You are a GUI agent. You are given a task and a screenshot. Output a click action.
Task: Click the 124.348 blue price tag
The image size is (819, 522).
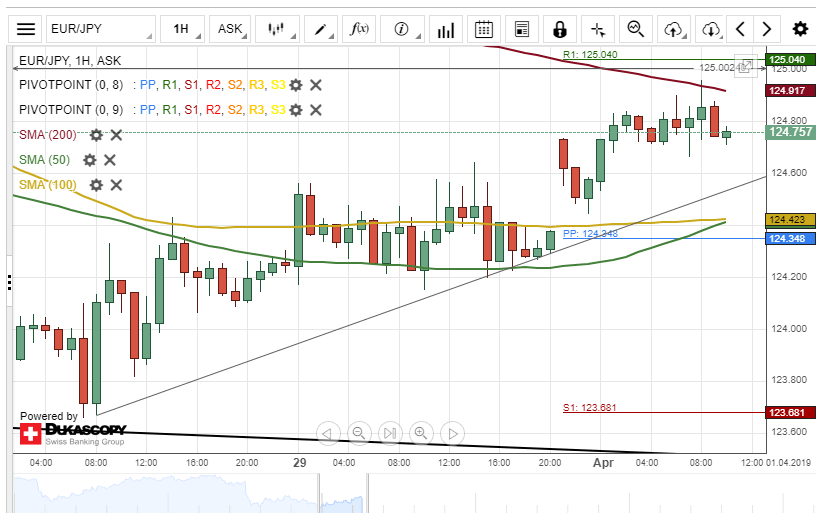click(790, 239)
